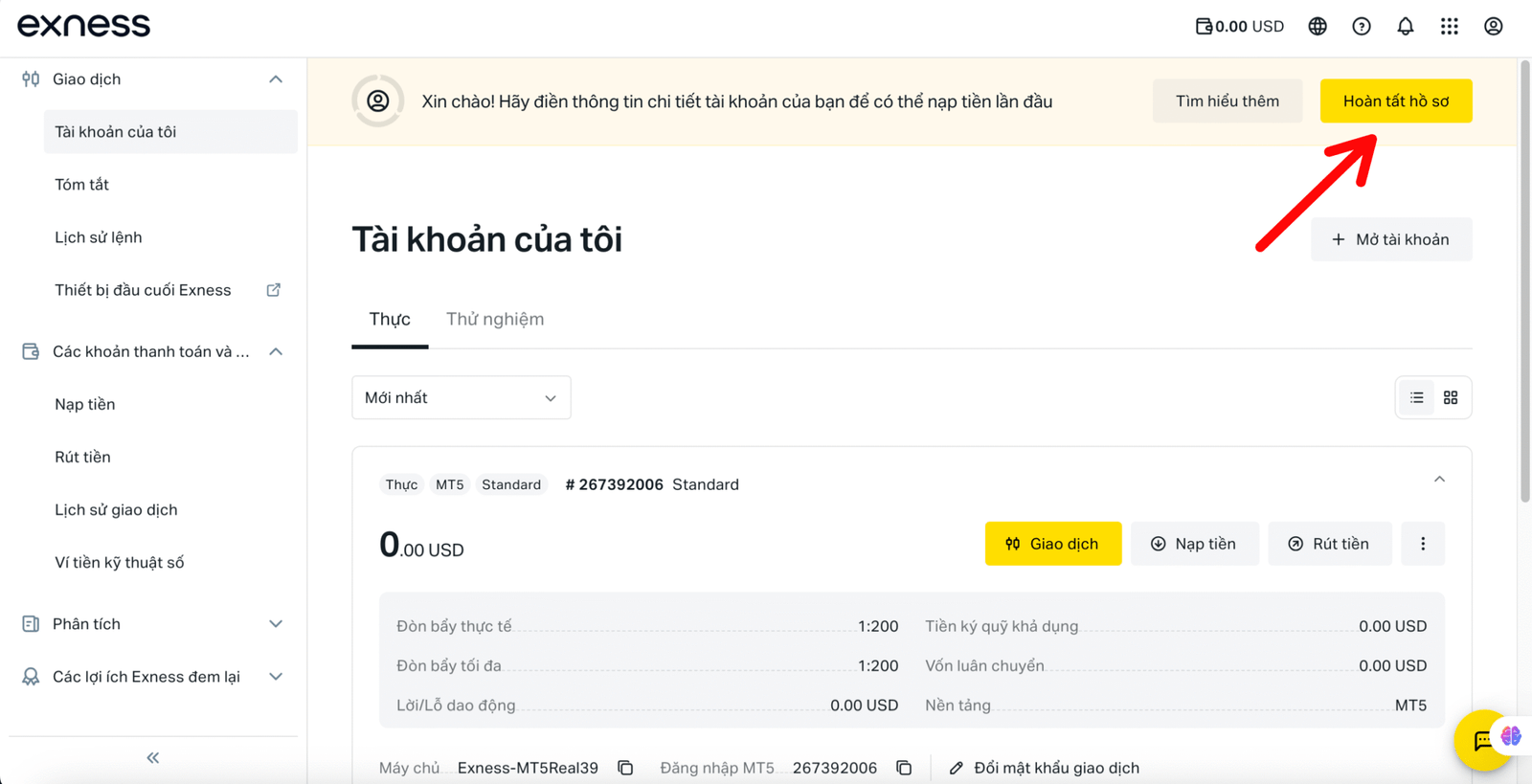Switch to the Thử nghiệm tab
Screen dimensions: 1532x784
494,319
